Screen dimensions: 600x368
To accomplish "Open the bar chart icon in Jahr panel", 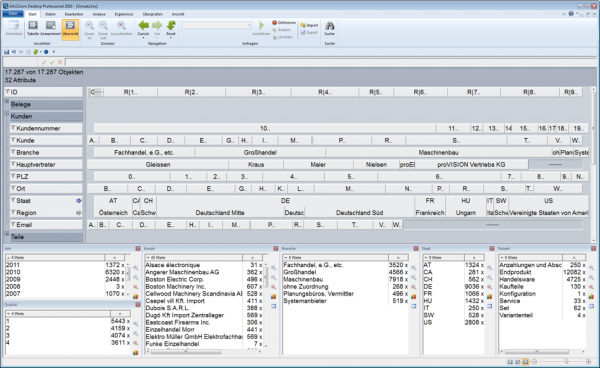I will point(135,296).
